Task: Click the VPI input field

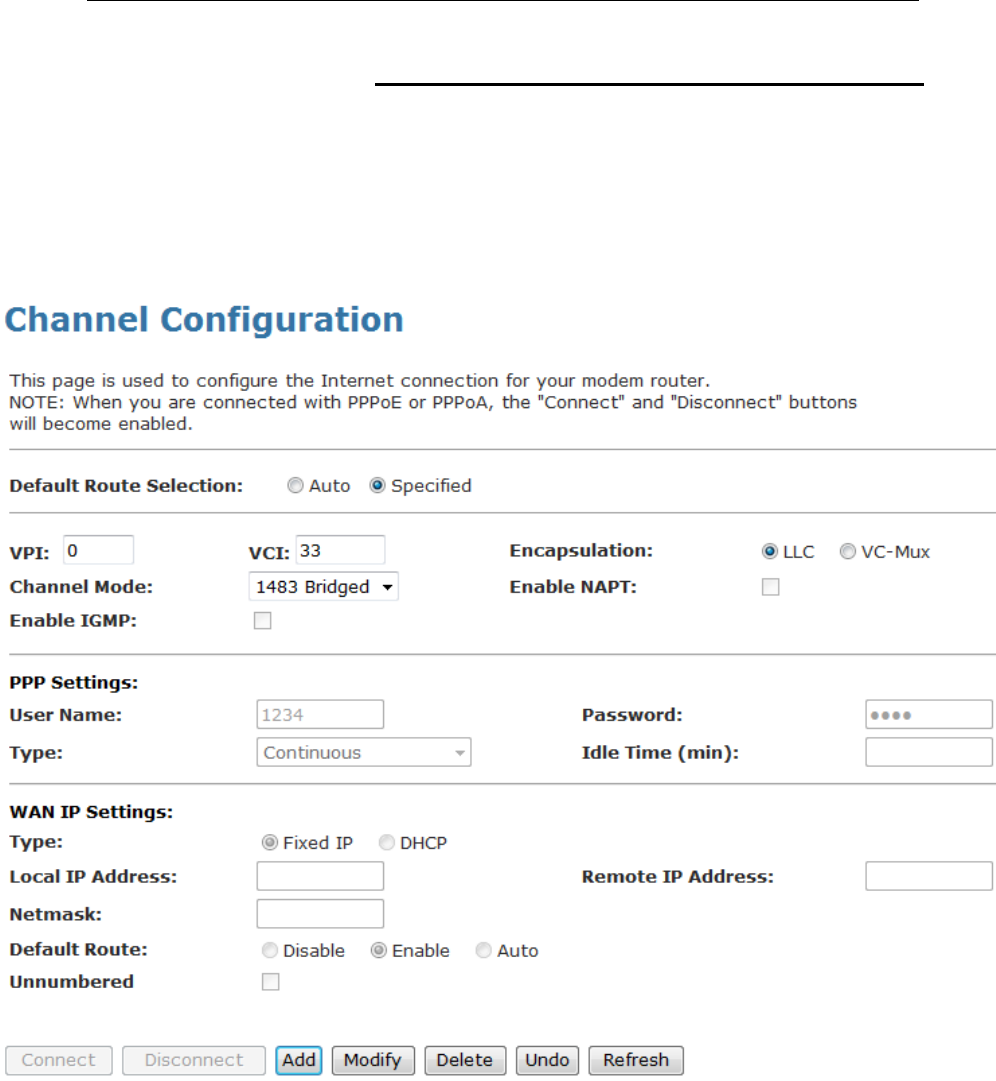Action: click(99, 550)
